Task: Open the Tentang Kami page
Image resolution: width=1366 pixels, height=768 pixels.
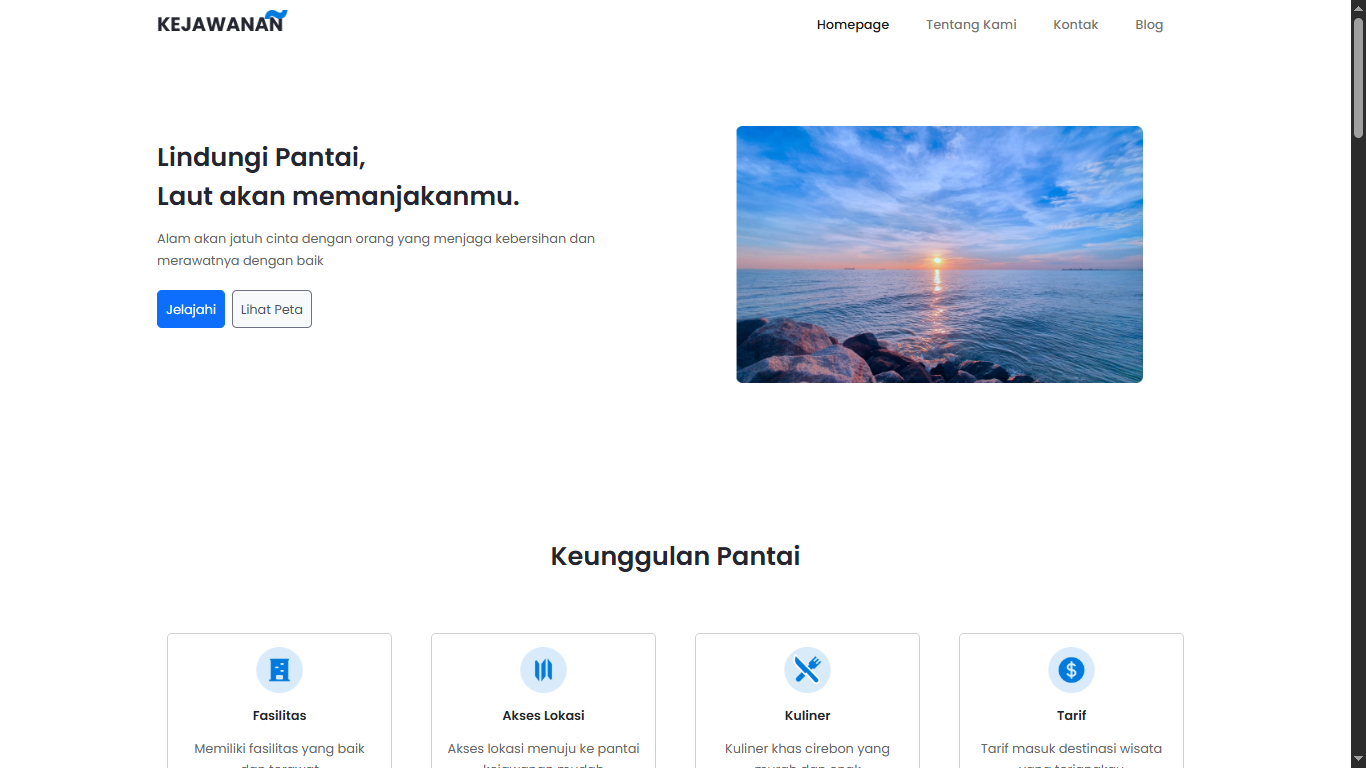Action: point(971,25)
